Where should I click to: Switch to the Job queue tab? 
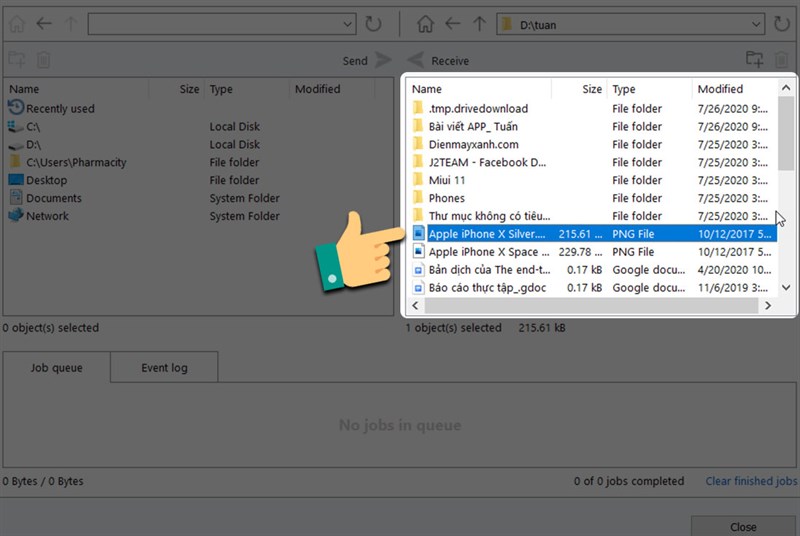tap(56, 368)
